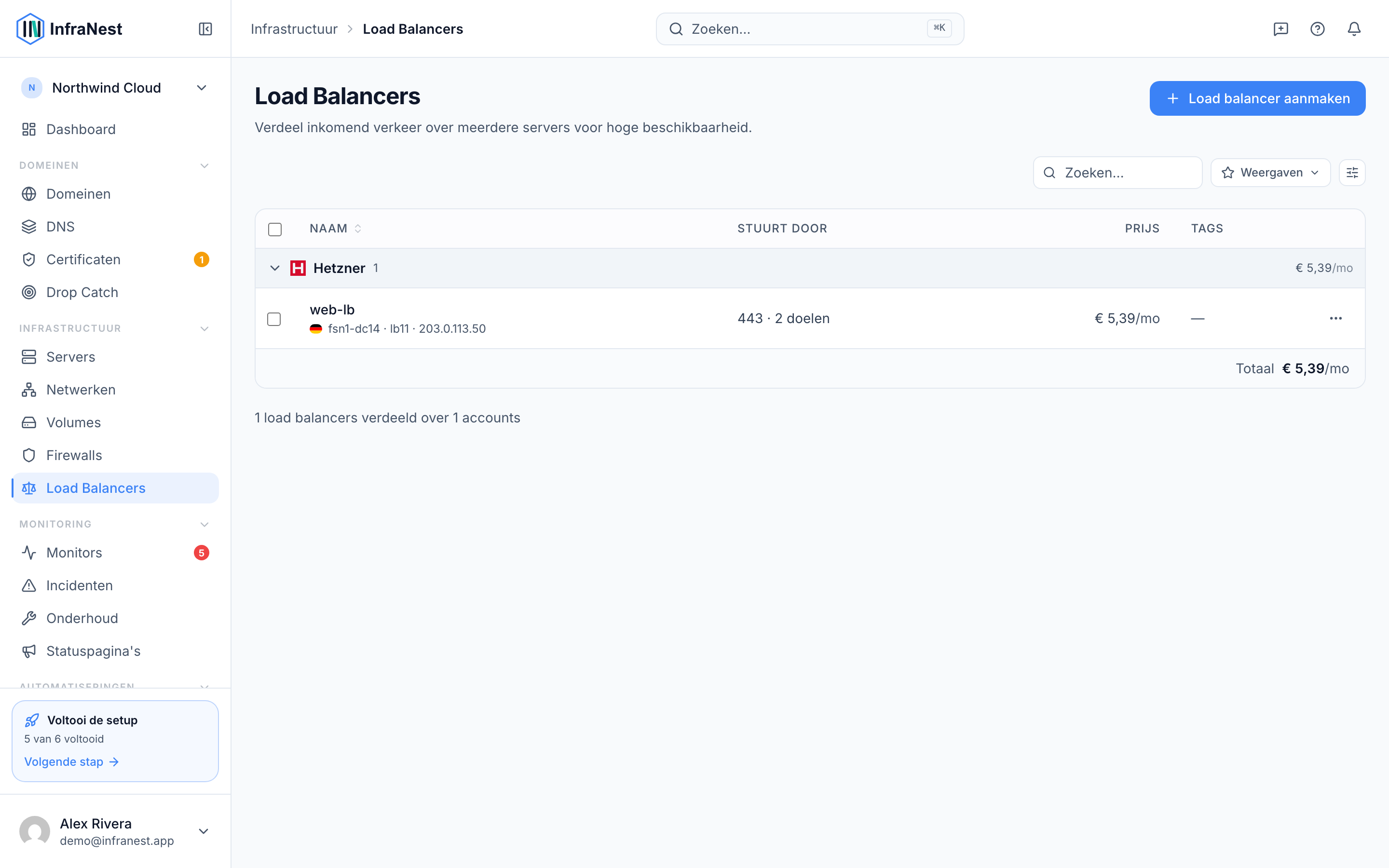This screenshot has width=1389, height=868.
Task: Click the Monitors activity pulse icon
Action: [x=29, y=553]
